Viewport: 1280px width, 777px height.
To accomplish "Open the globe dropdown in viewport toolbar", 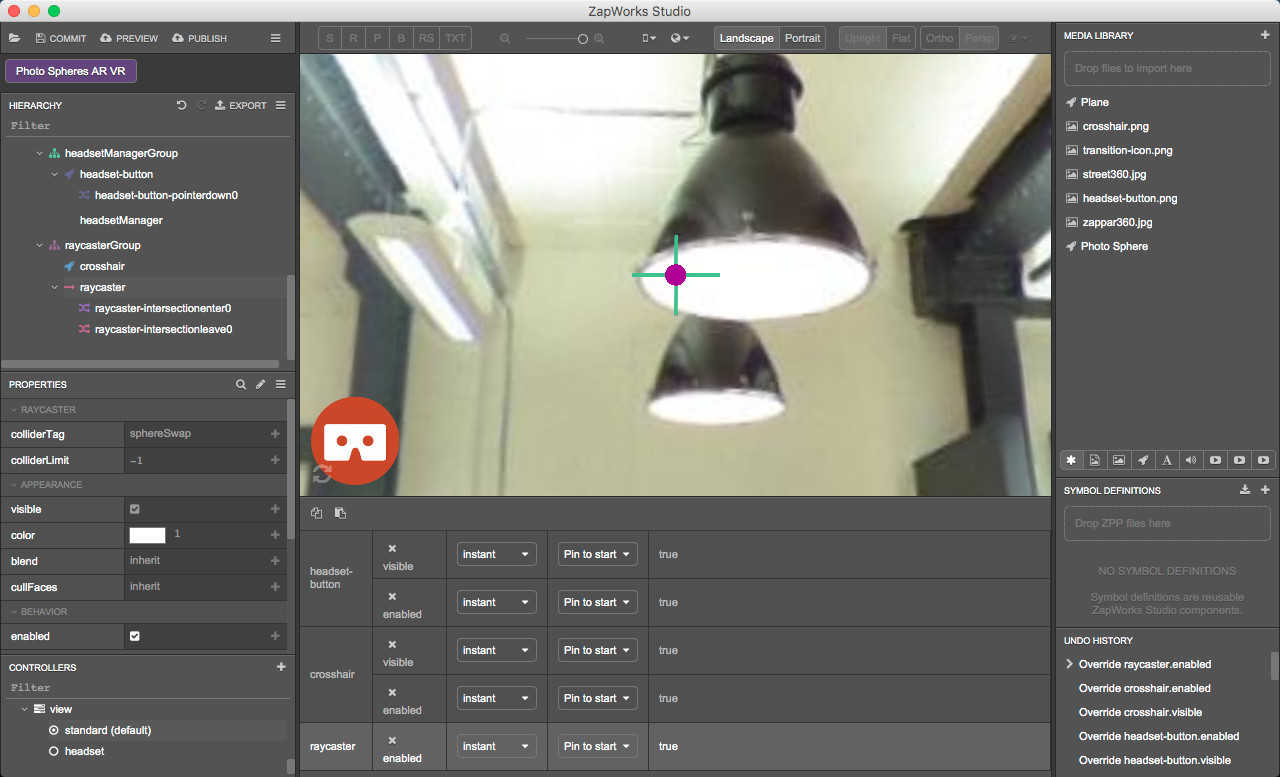I will pos(680,38).
